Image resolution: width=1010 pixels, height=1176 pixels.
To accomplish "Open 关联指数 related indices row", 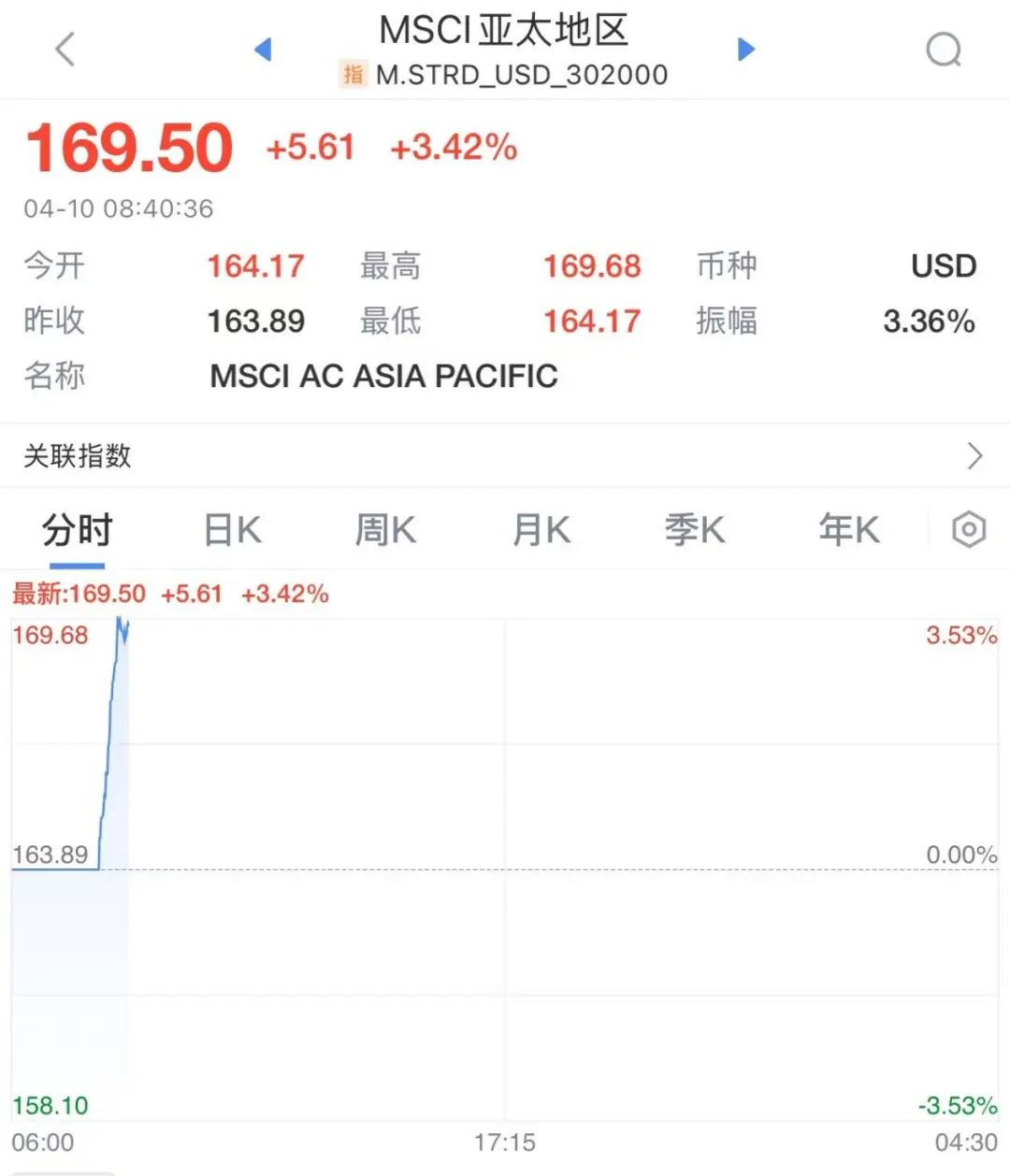I will point(78,455).
